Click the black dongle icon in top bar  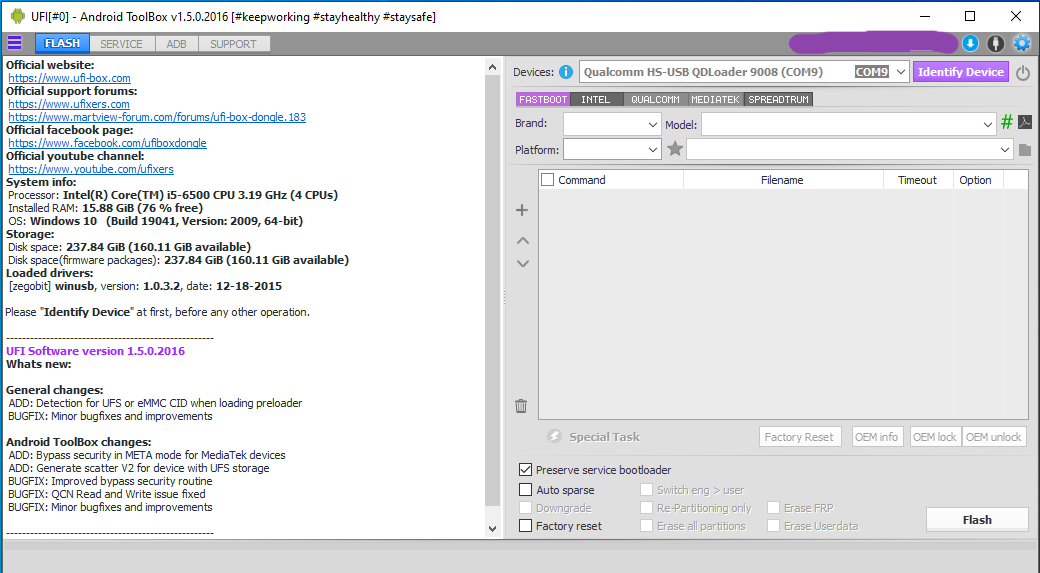996,43
